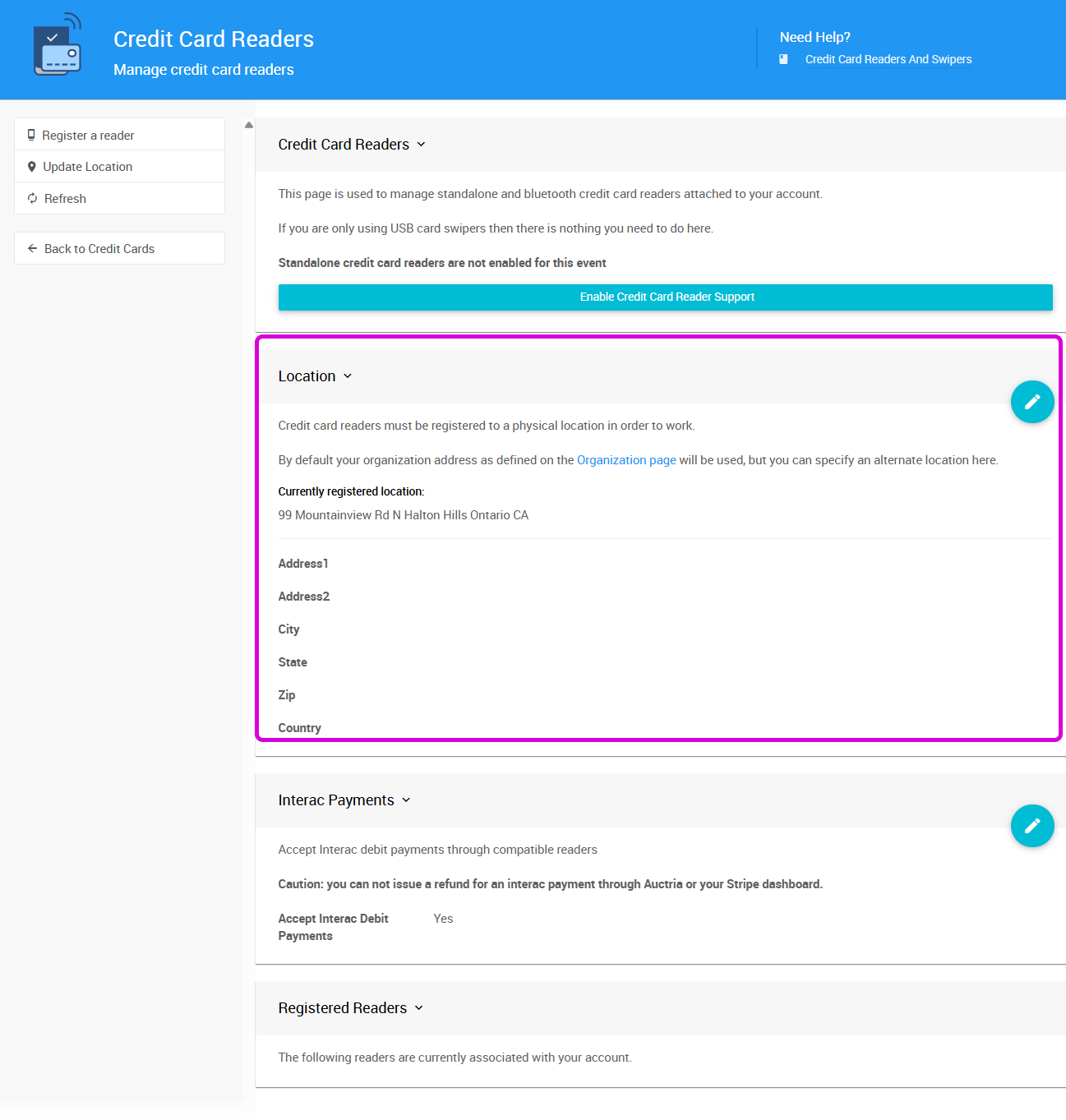
Task: Click the credit card reader logo icon
Action: click(58, 46)
